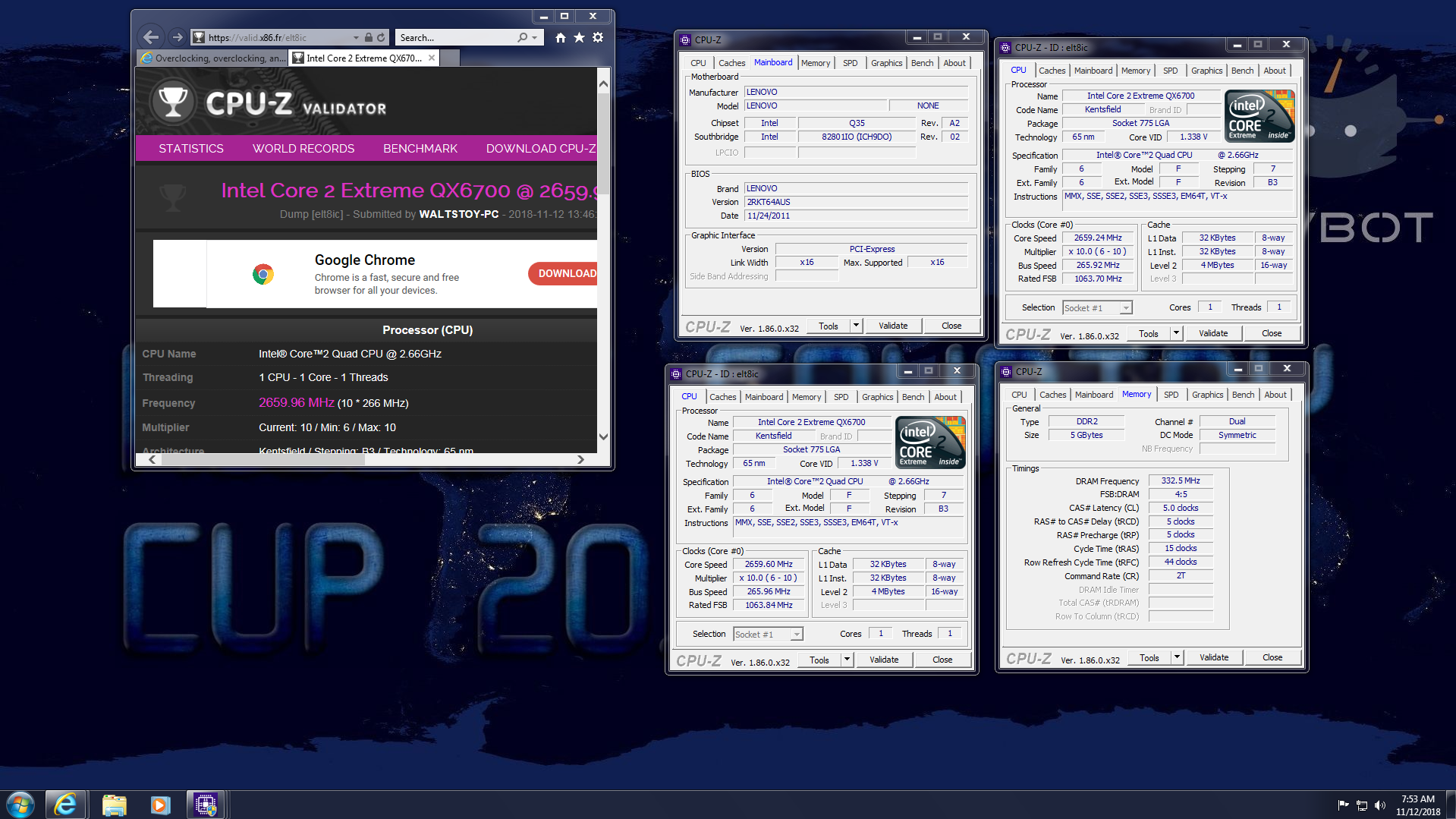Select Caches tab in upper ID window
Image resolution: width=1456 pixels, height=819 pixels.
click(x=1052, y=71)
